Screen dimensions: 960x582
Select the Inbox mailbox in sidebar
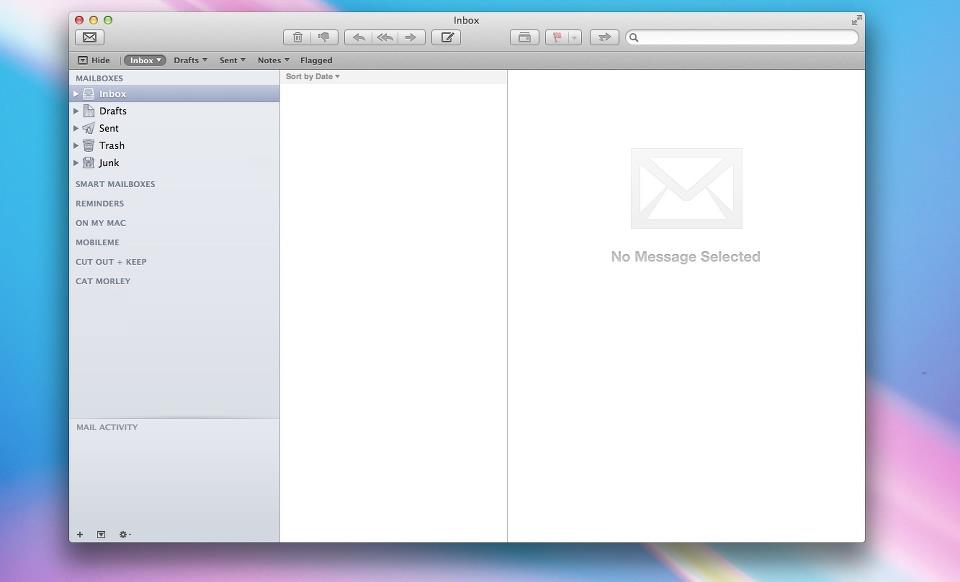pos(174,94)
